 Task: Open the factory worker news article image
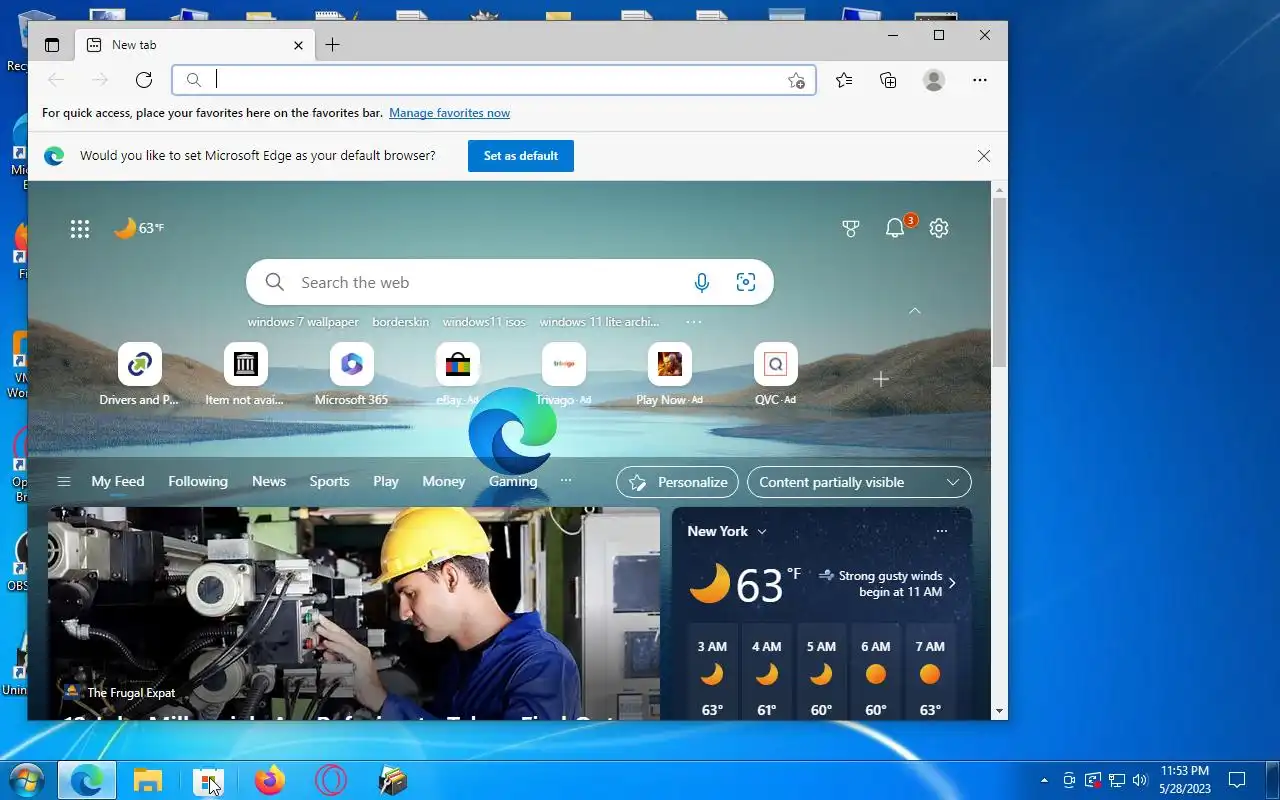354,613
